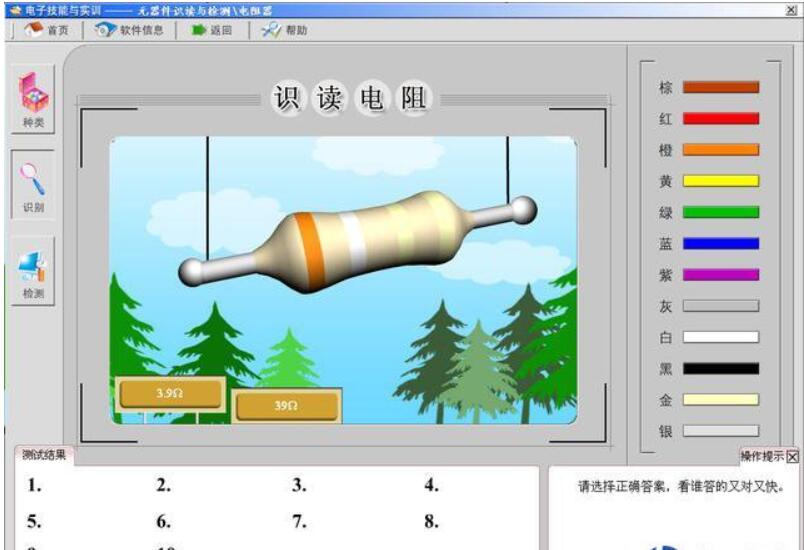Click result slot number 1.
Screen dimensions: 804x550
(35, 485)
